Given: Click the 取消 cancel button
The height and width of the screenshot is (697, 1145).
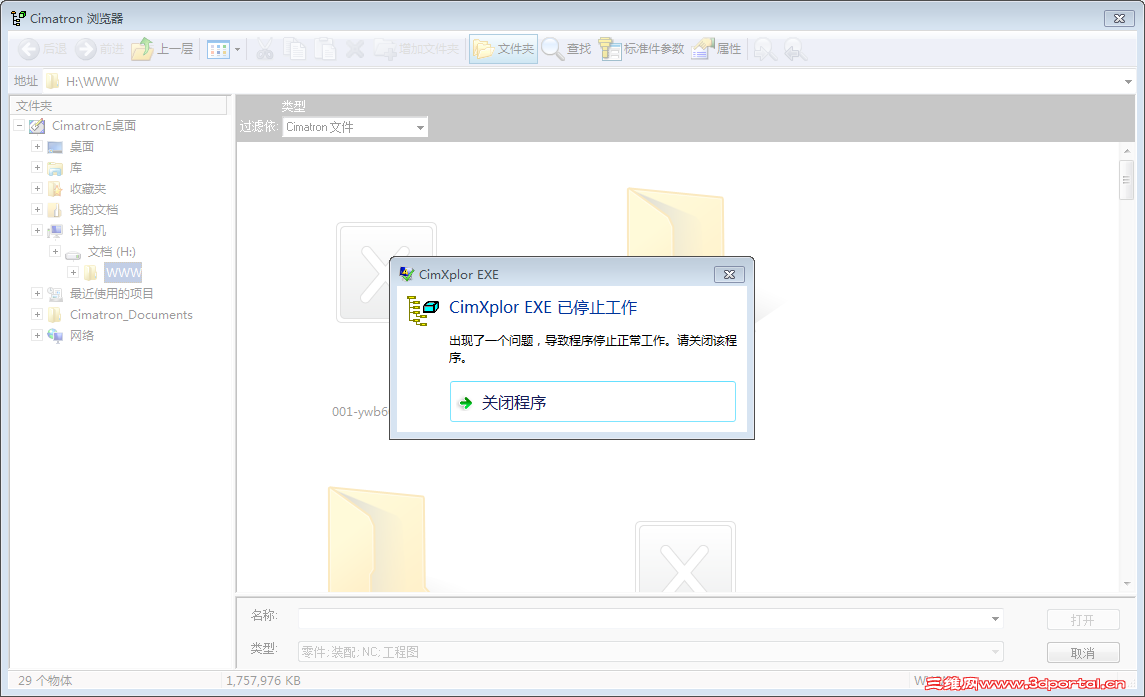Looking at the screenshot, I should 1083,652.
